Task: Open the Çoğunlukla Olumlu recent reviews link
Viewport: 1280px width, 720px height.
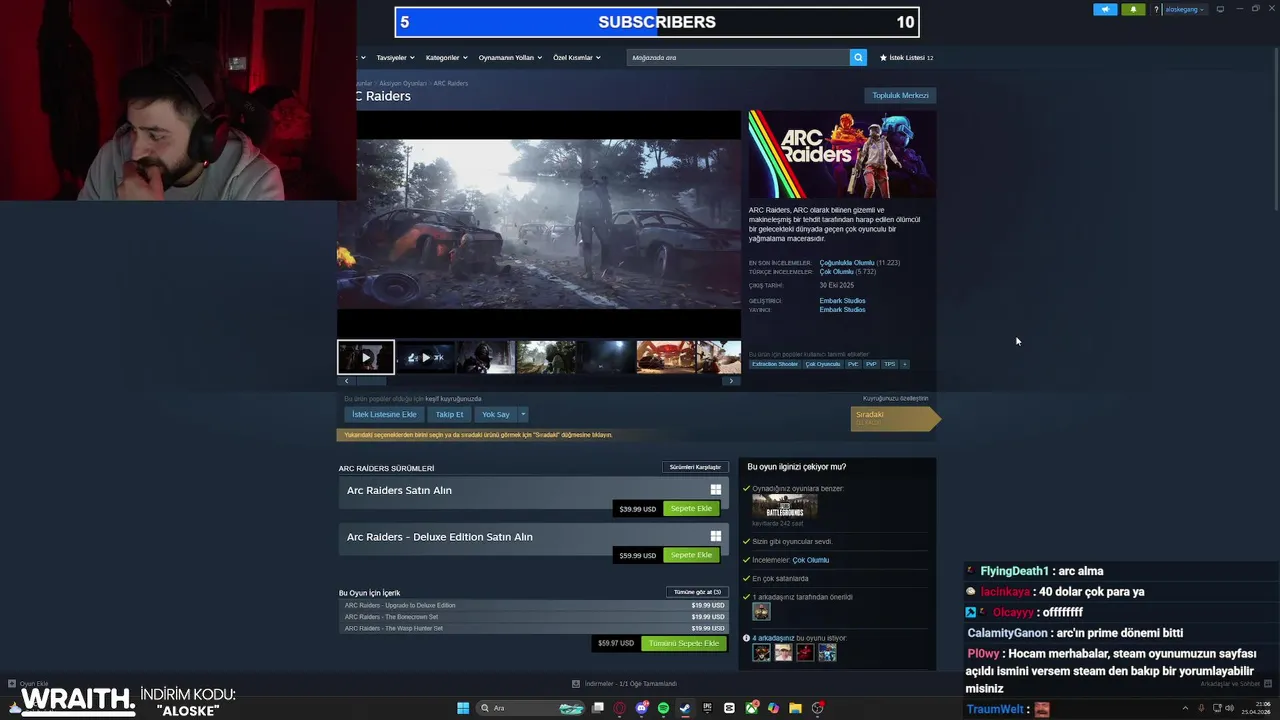Action: click(846, 262)
